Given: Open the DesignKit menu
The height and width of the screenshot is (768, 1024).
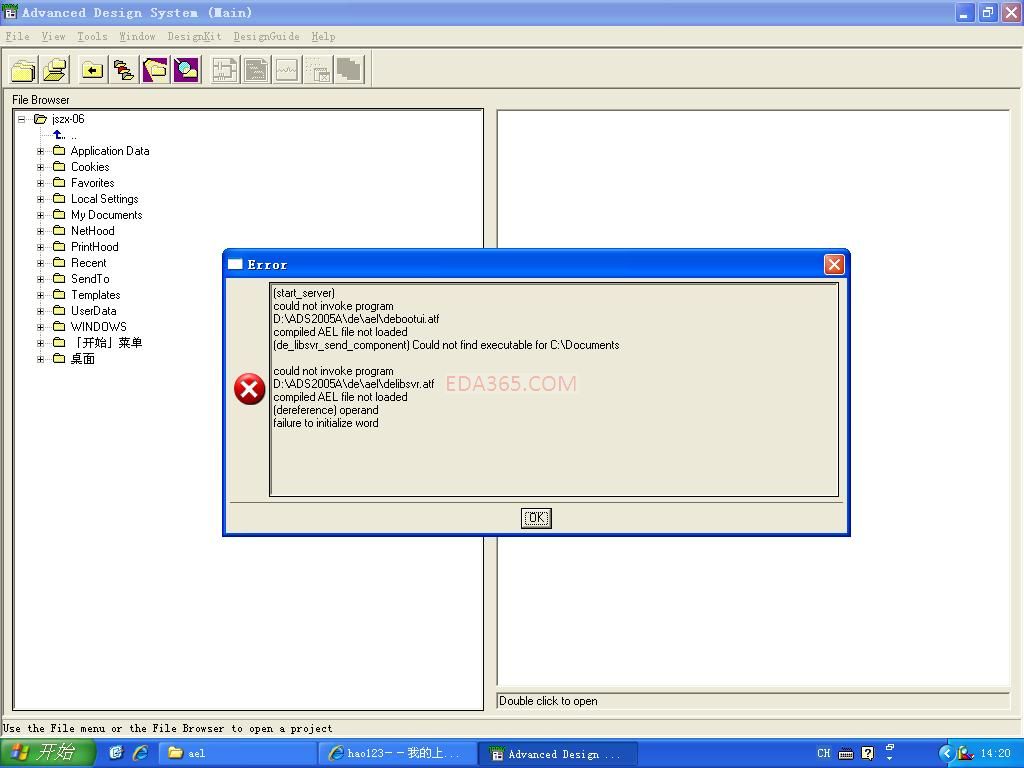Looking at the screenshot, I should tap(194, 36).
